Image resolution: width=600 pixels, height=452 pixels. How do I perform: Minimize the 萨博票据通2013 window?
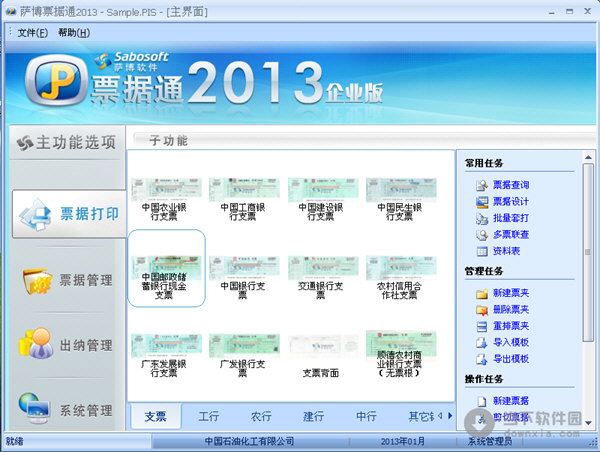pos(551,12)
